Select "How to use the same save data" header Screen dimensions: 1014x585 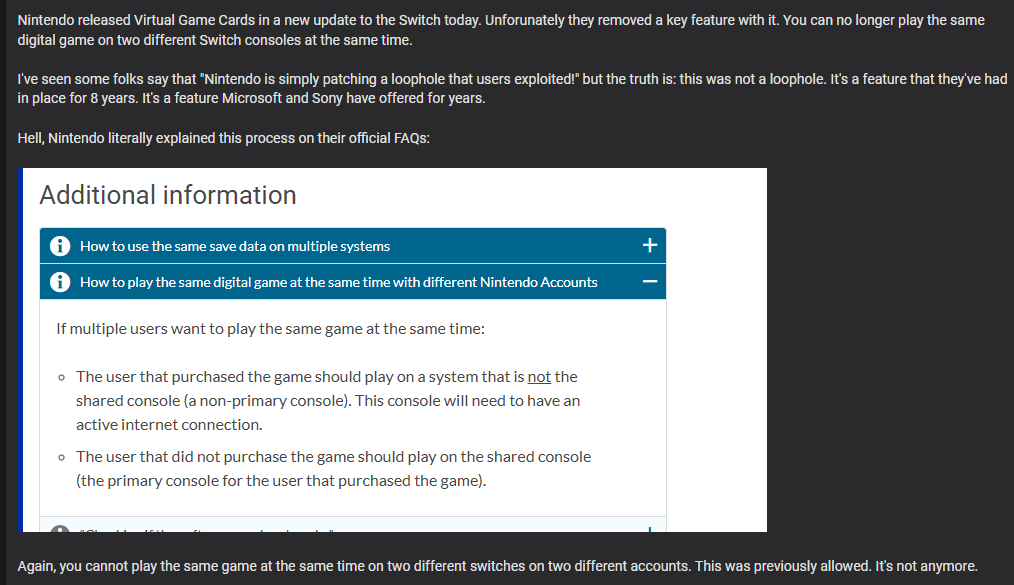(352, 246)
